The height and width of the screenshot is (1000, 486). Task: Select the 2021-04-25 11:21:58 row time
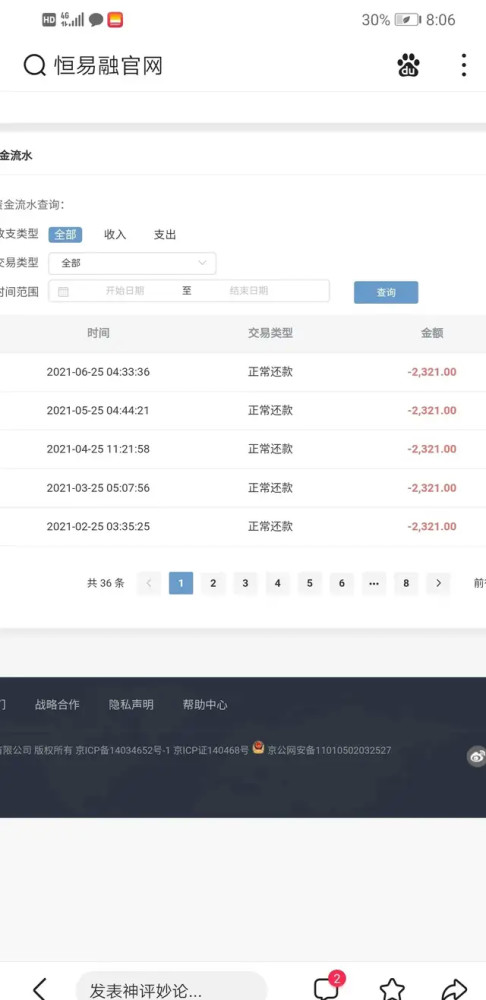[98, 449]
